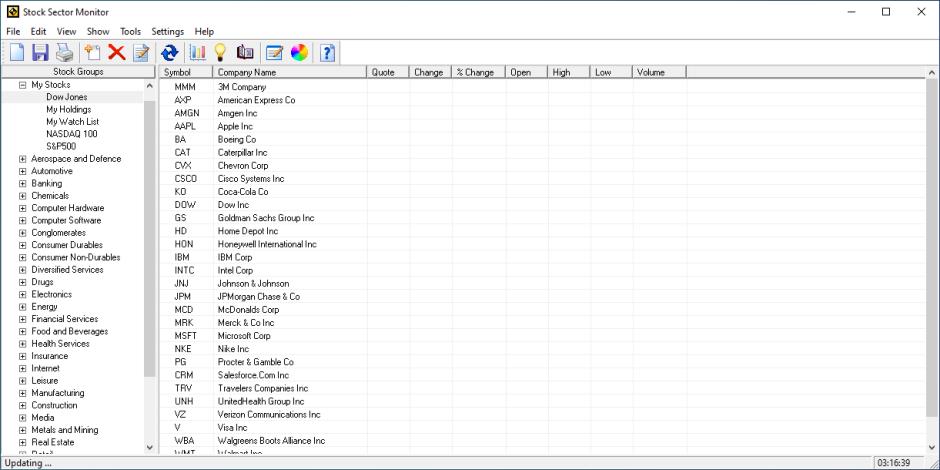
Task: Select the JPMorgan Chase & Co row
Action: [543, 297]
